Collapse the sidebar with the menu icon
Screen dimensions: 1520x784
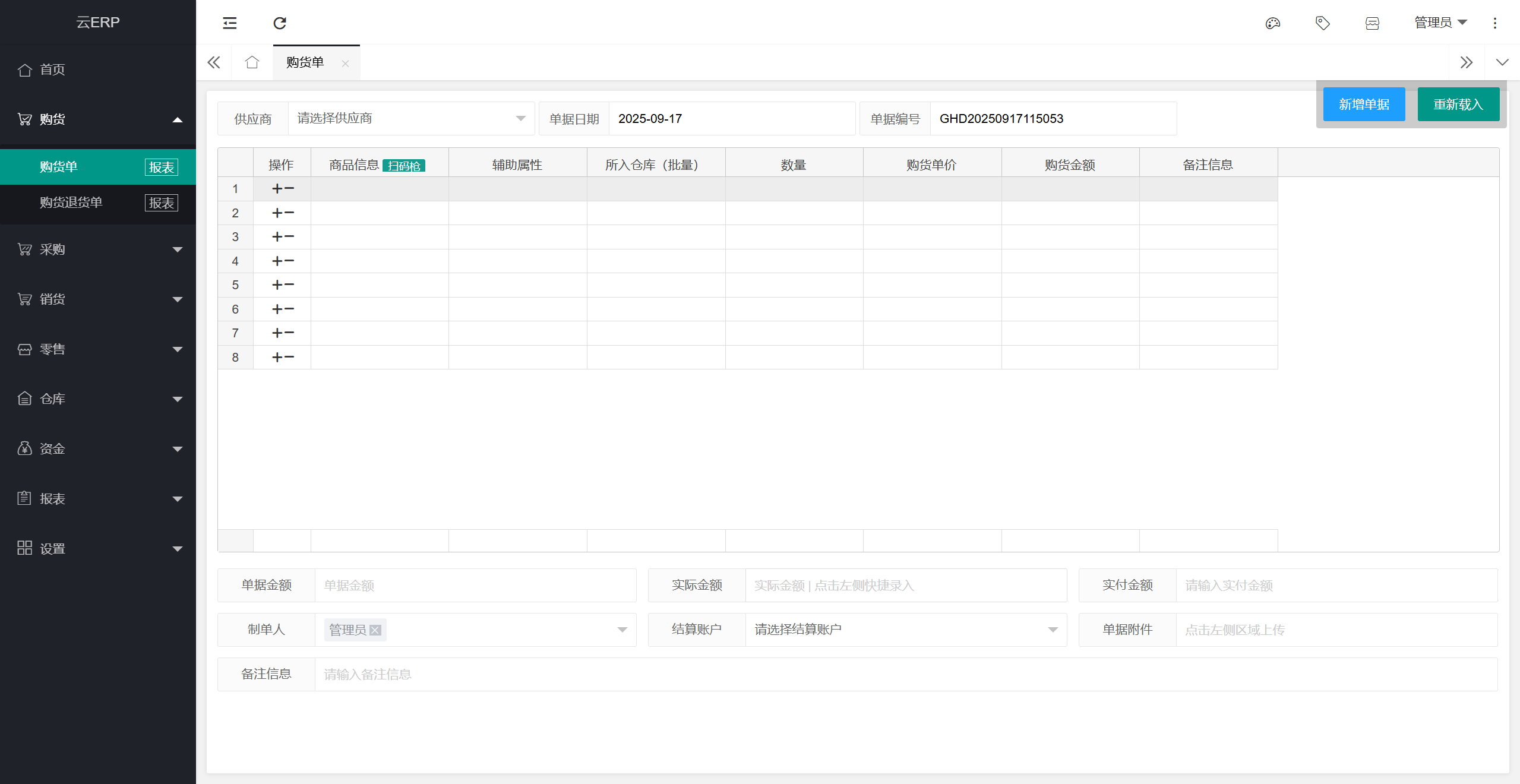(229, 23)
